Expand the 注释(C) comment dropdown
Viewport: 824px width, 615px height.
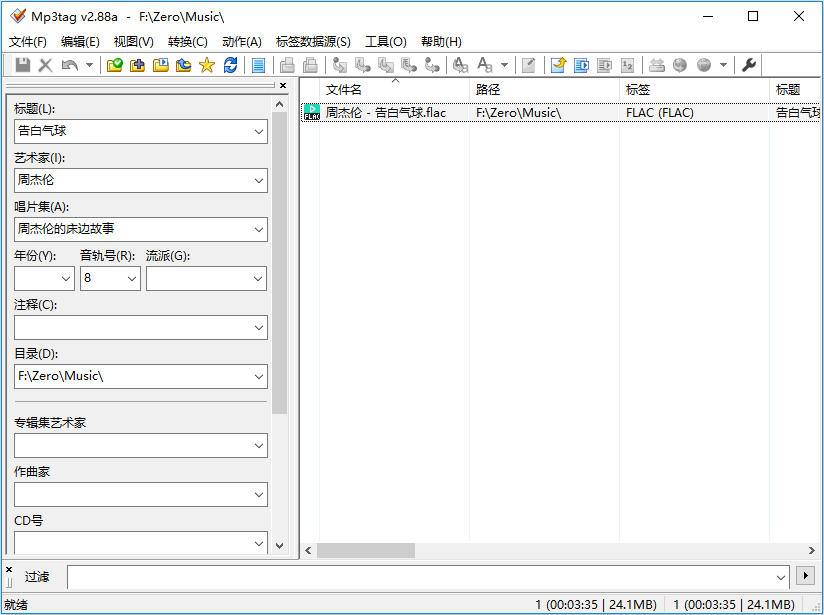[259, 327]
